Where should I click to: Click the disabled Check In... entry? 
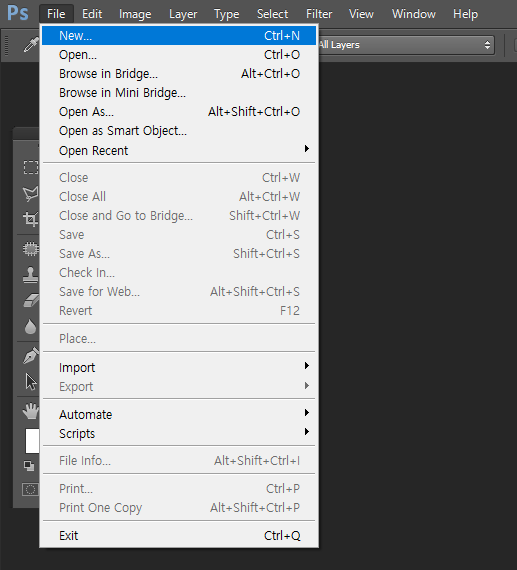(179, 272)
